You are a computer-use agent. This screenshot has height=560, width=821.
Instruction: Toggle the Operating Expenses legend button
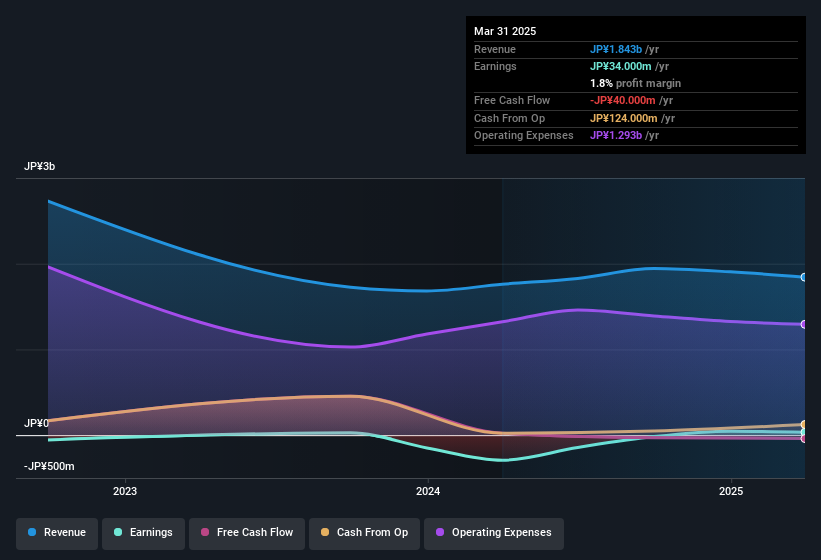[x=494, y=533]
